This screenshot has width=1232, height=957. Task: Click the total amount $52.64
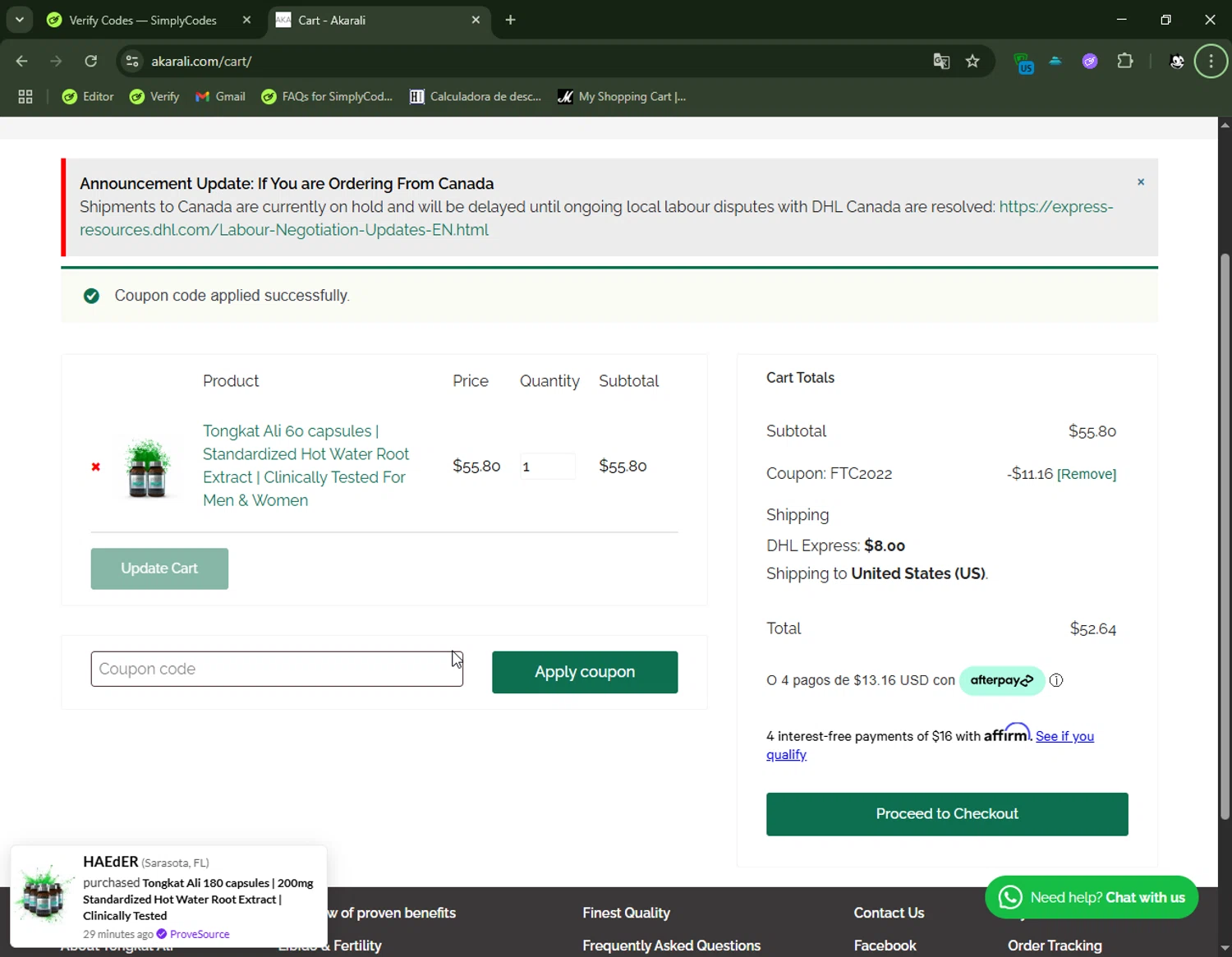(1092, 629)
